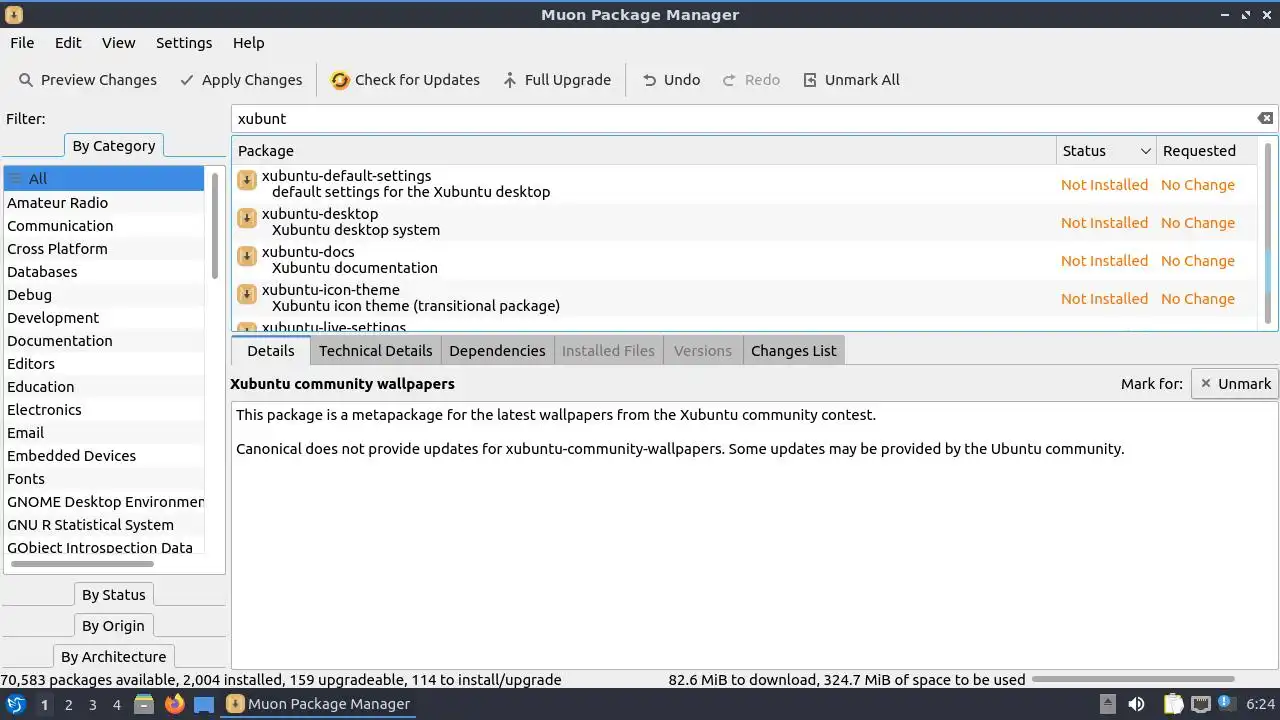Open the clipboard manager tray icon

coord(1173,704)
